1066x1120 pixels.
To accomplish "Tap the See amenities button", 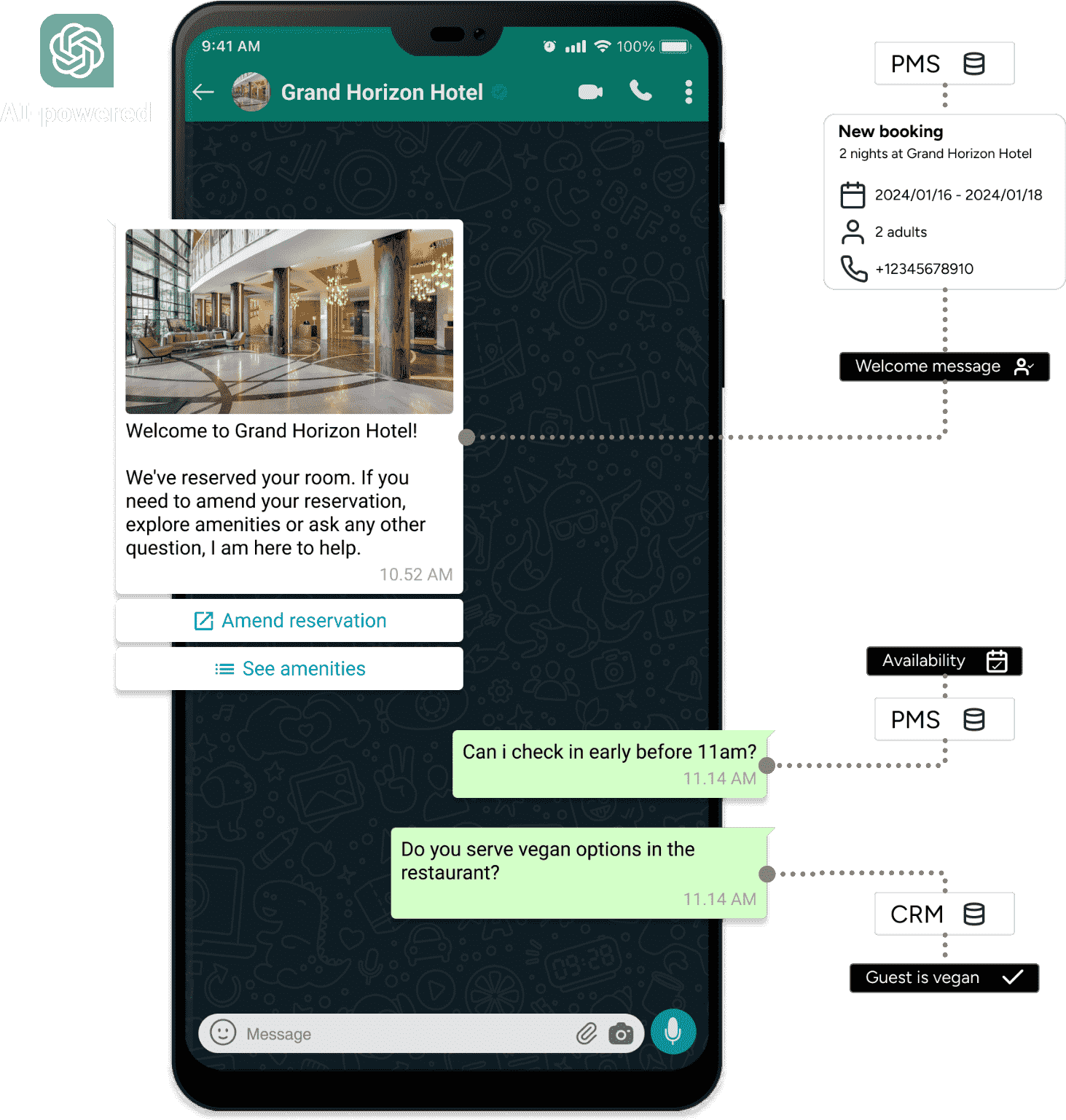I will click(289, 668).
